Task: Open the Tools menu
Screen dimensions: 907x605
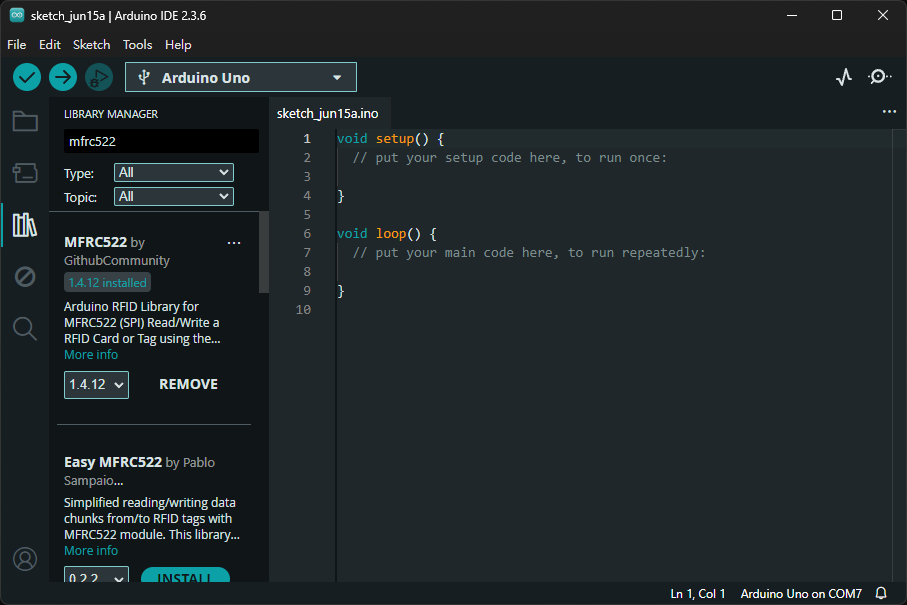Action: point(137,44)
